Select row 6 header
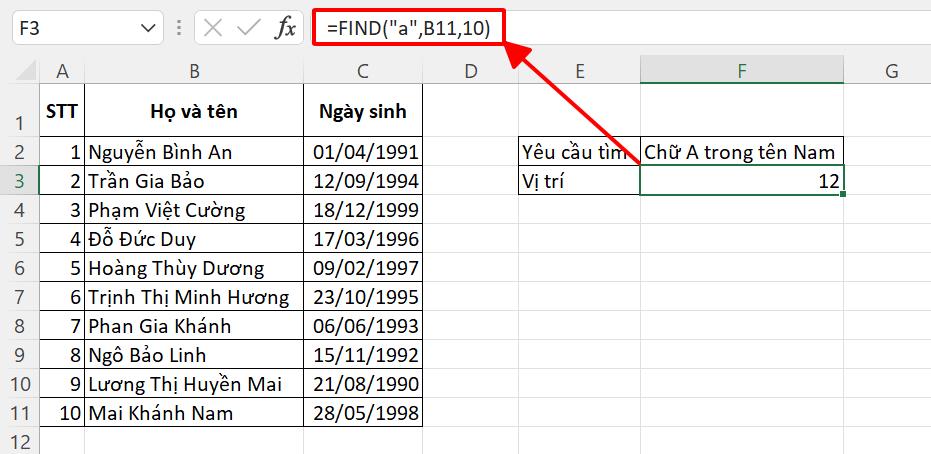 tap(20, 268)
